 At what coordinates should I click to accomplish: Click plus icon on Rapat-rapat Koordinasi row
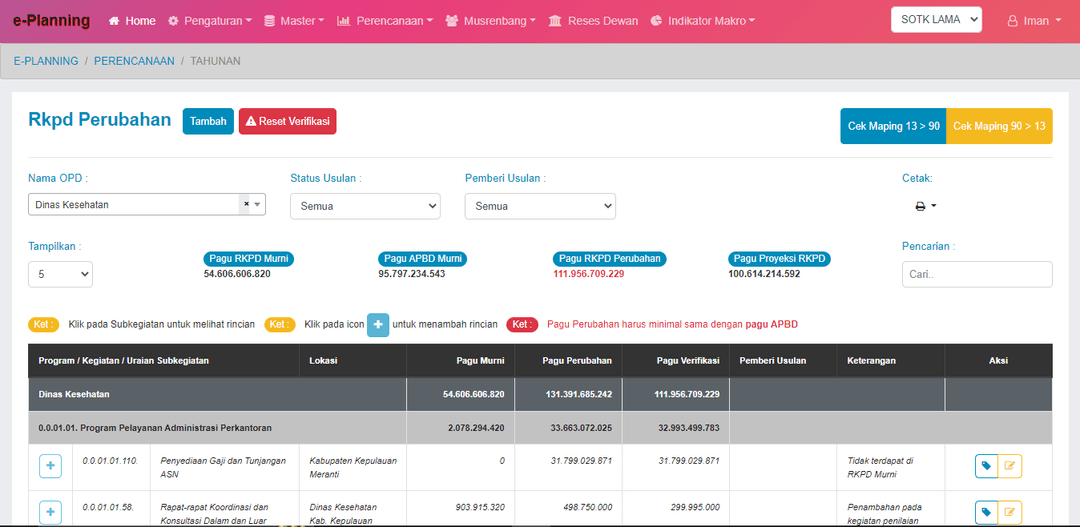pyautogui.click(x=51, y=512)
